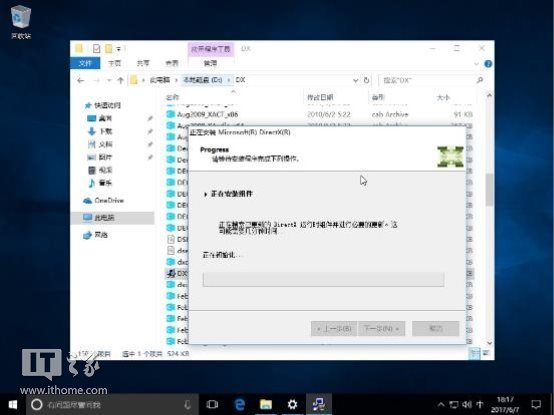
Task: Go up one folder level with up arrow
Action: (x=120, y=81)
